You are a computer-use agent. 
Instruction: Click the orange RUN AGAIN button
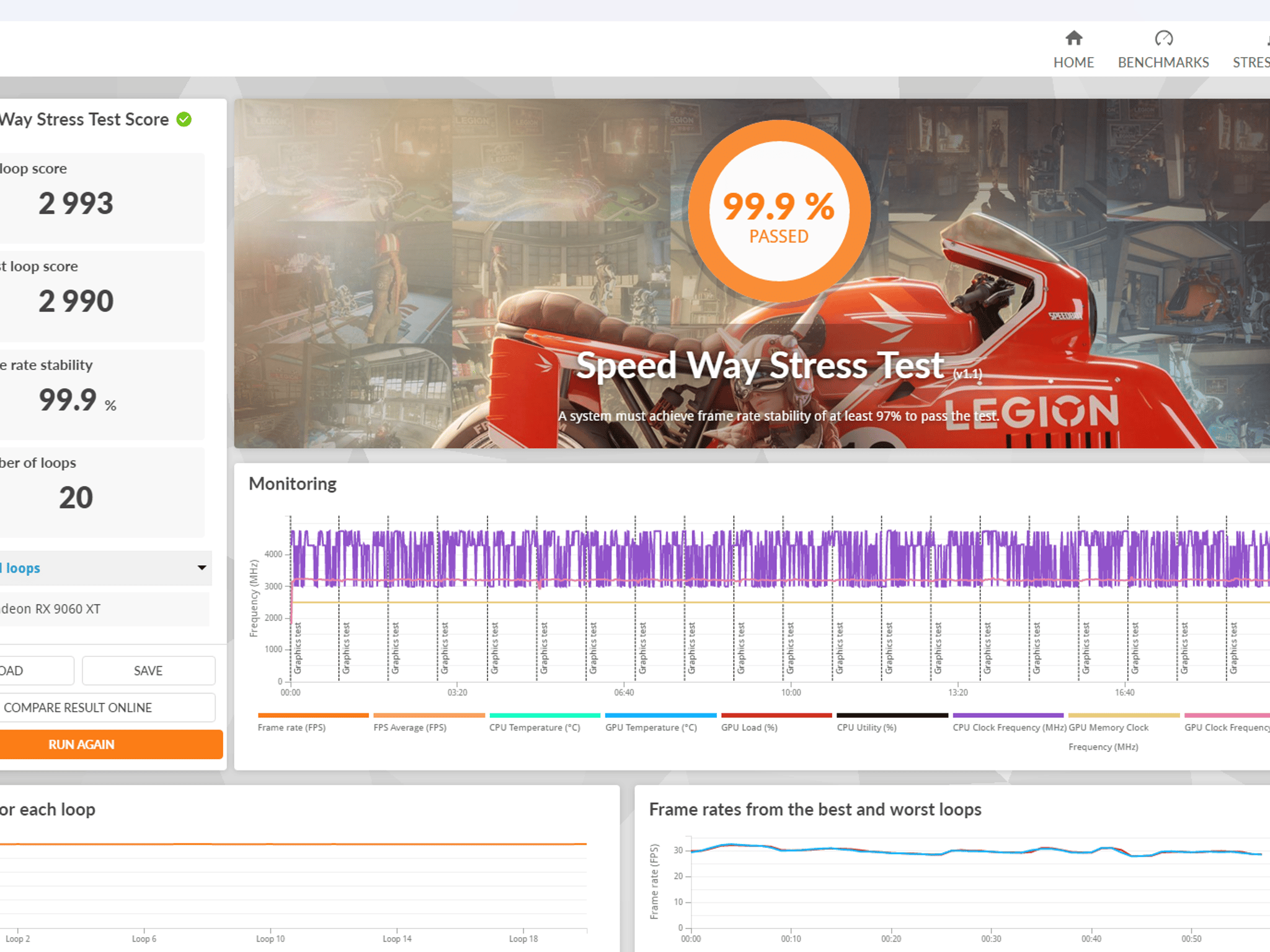pos(110,744)
